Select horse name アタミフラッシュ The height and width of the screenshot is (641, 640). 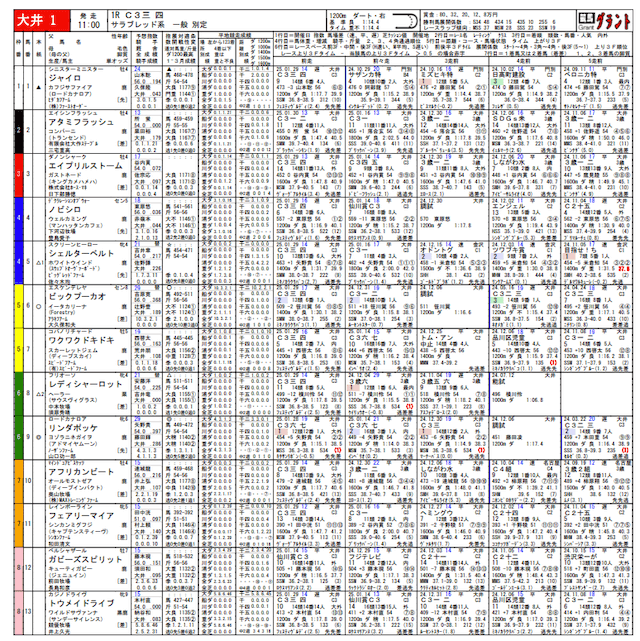[x=81, y=122]
